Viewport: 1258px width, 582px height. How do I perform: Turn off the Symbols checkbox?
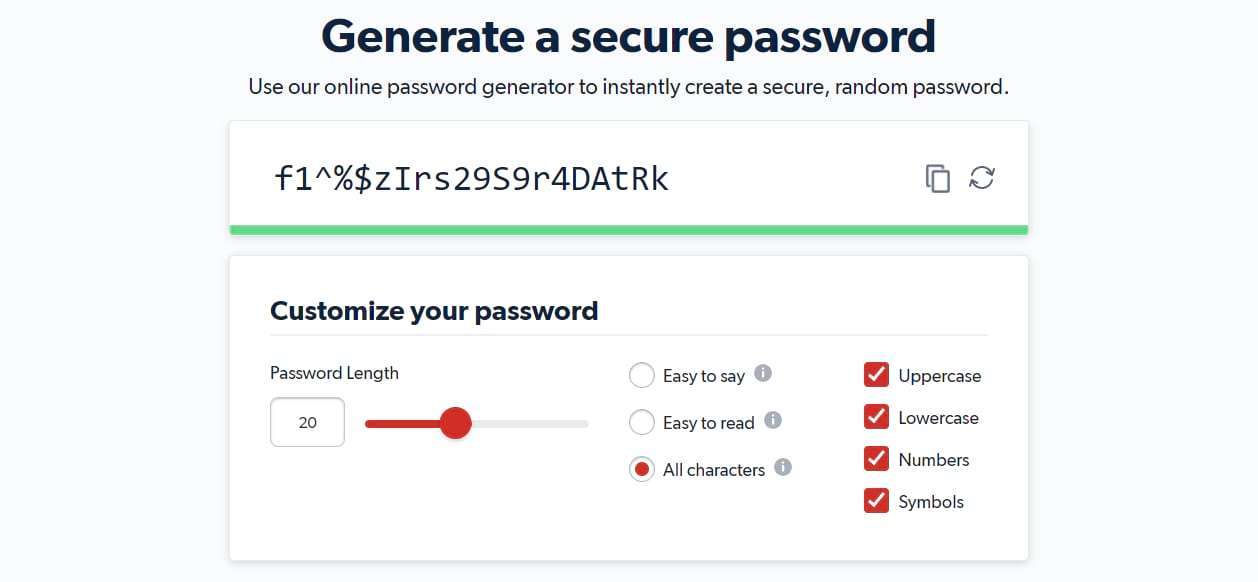(x=876, y=501)
